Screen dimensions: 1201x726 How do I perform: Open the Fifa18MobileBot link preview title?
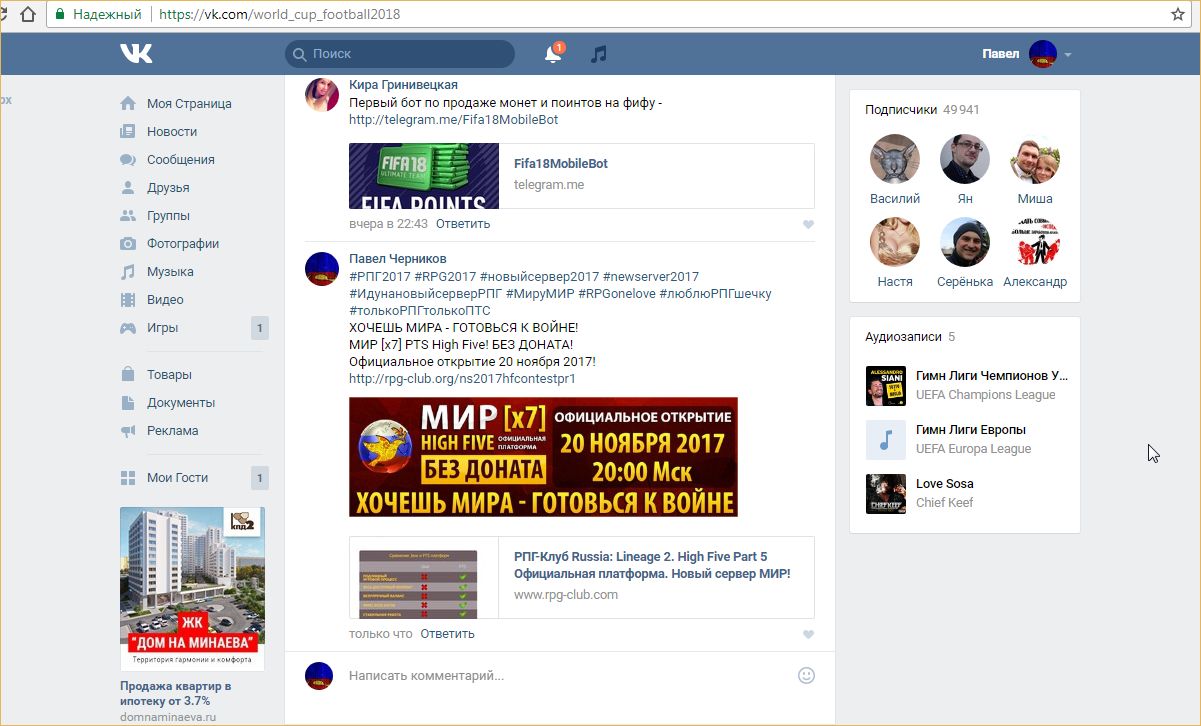[561, 164]
